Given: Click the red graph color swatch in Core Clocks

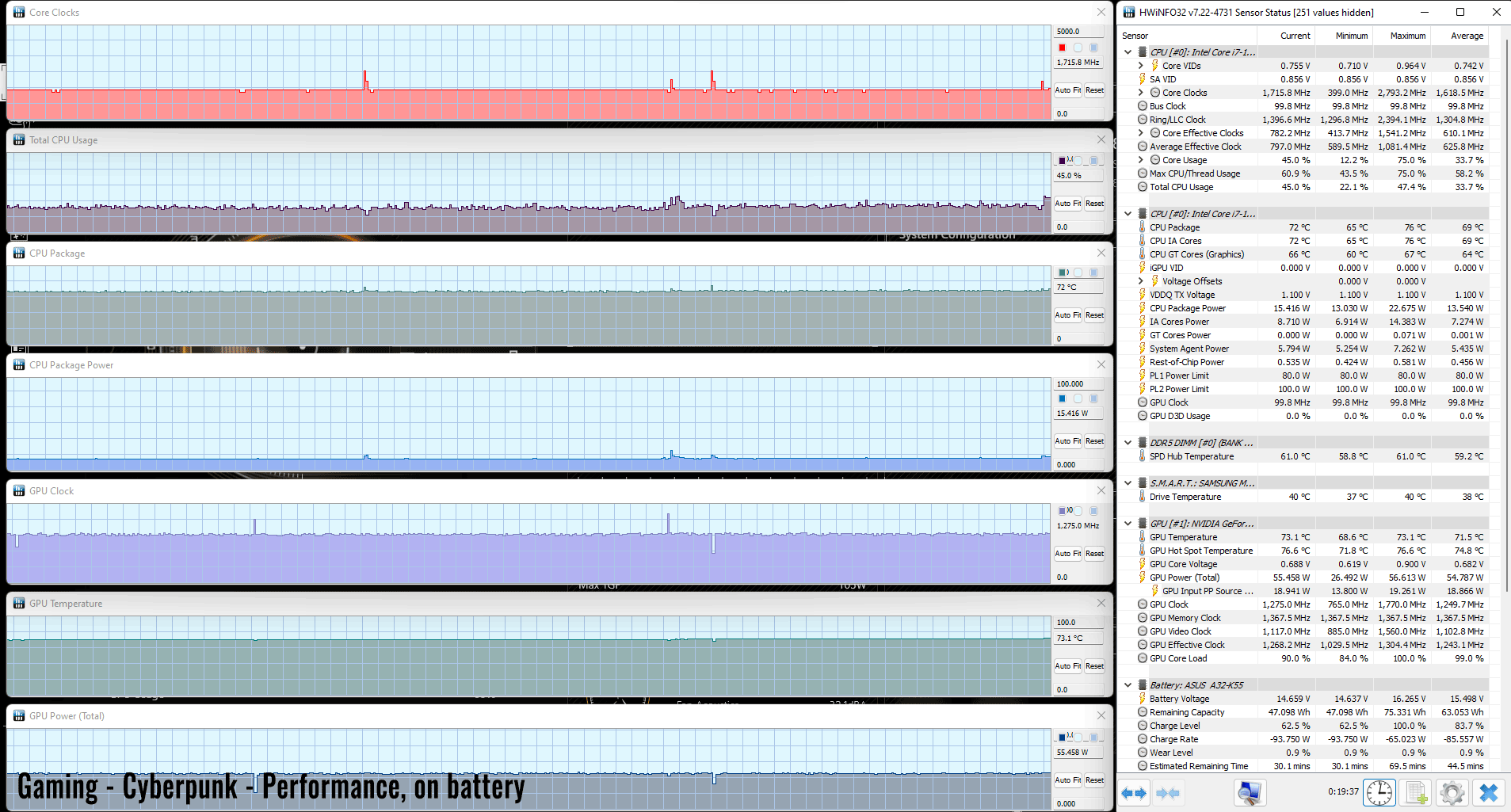Looking at the screenshot, I should (x=1063, y=48).
